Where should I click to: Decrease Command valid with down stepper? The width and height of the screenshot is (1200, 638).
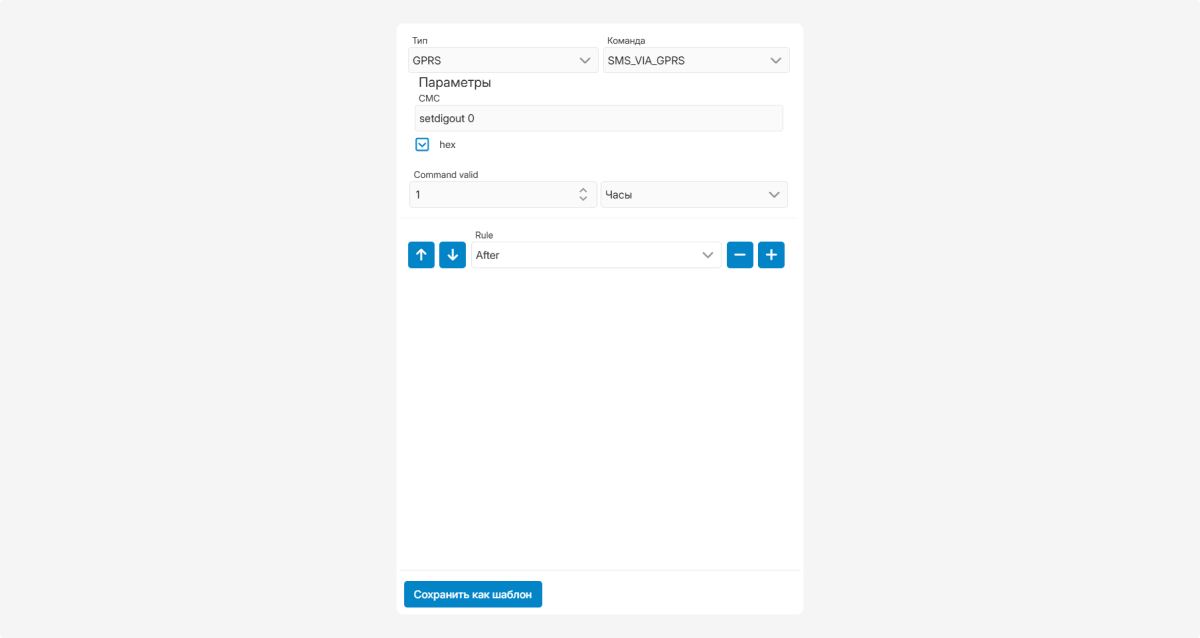tap(583, 199)
